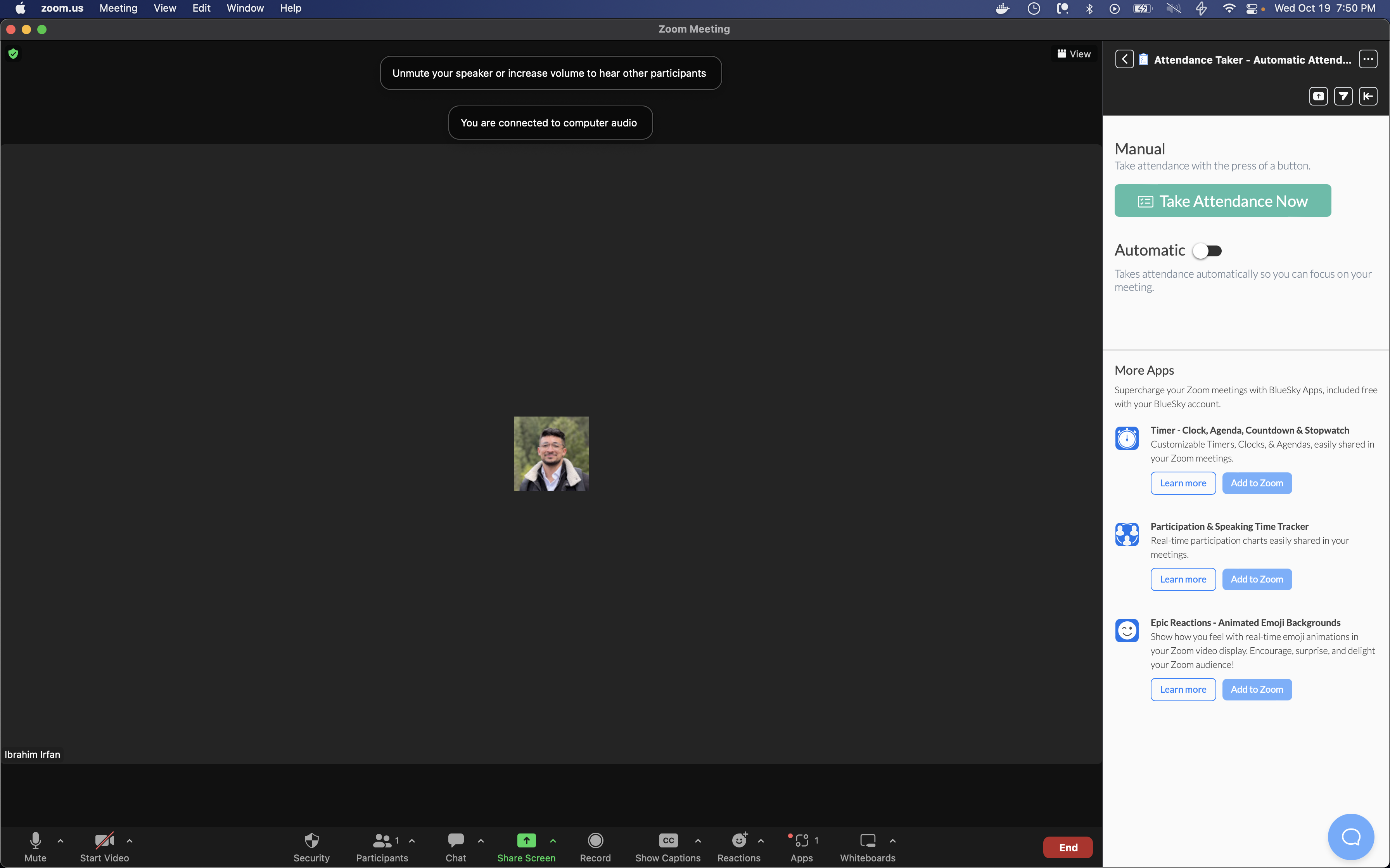
Task: Open the Meeting menu
Action: pos(118,8)
